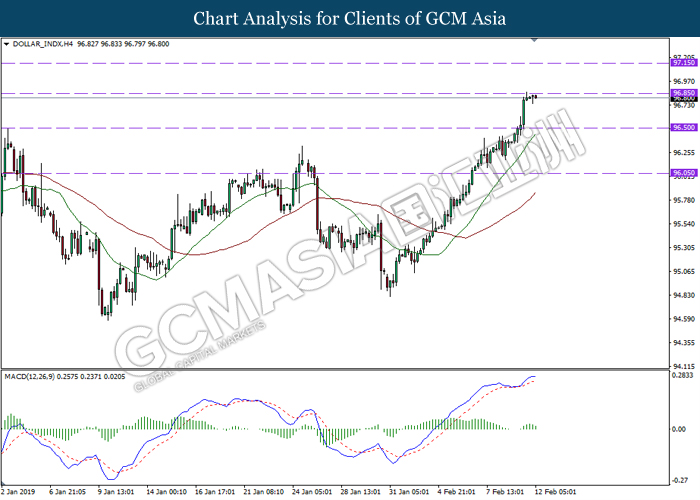Click the dropdown triangle beside DOLLAR_INDX,H4

pyautogui.click(x=7, y=45)
